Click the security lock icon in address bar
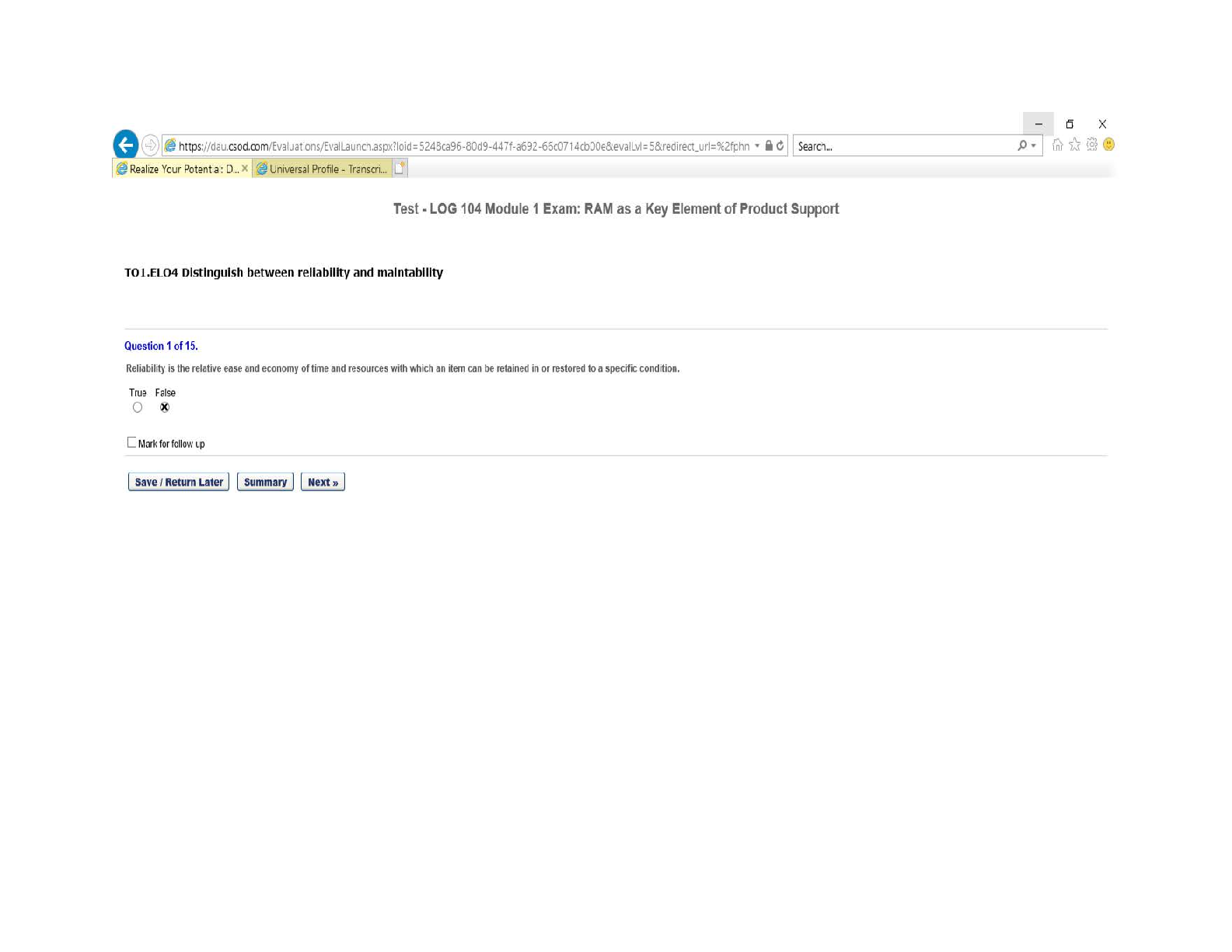Viewport: 1232px width, 952px height. (769, 146)
